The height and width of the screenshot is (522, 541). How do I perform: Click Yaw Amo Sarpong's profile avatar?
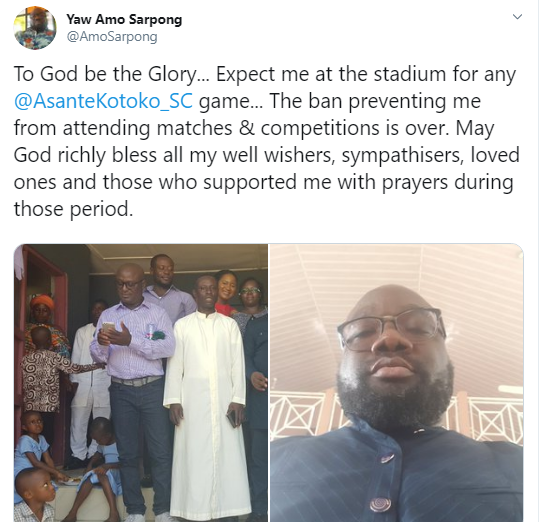point(35,28)
